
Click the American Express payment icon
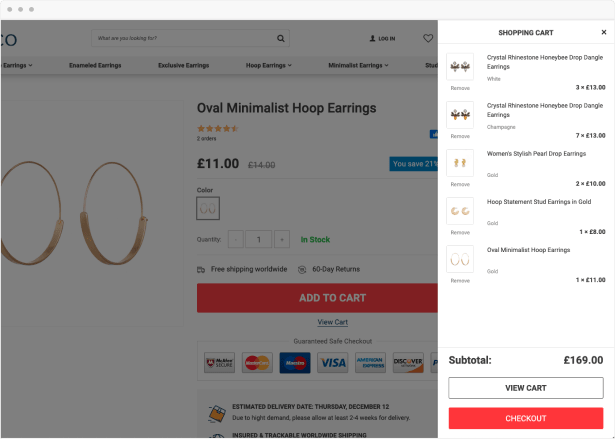click(x=372, y=363)
